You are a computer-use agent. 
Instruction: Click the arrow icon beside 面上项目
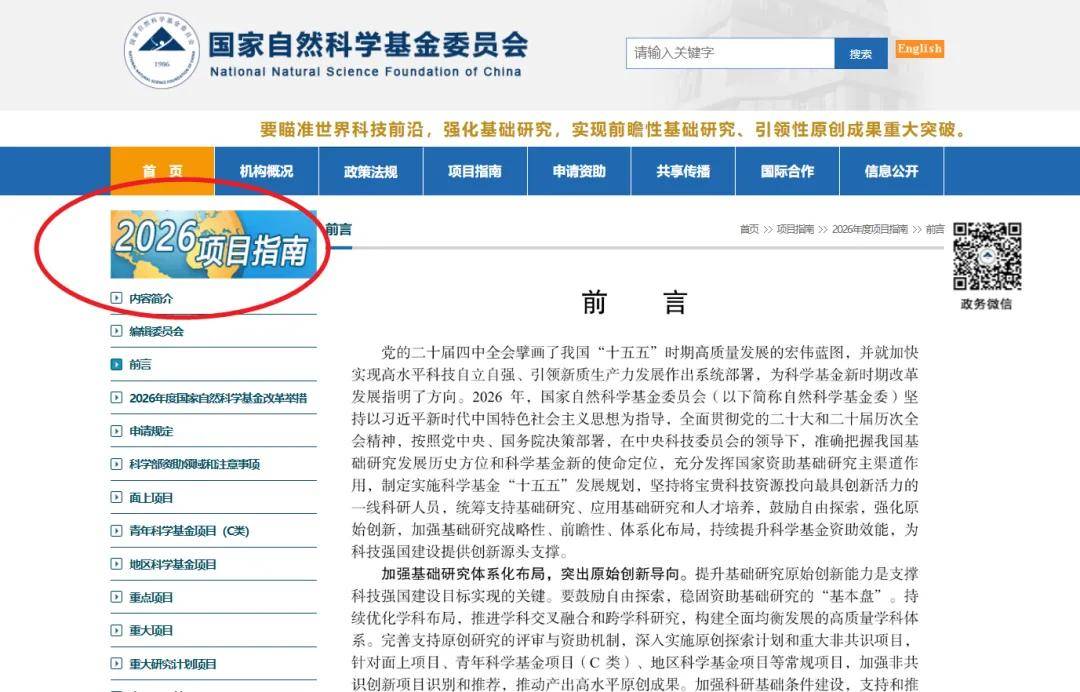pyautogui.click(x=117, y=497)
